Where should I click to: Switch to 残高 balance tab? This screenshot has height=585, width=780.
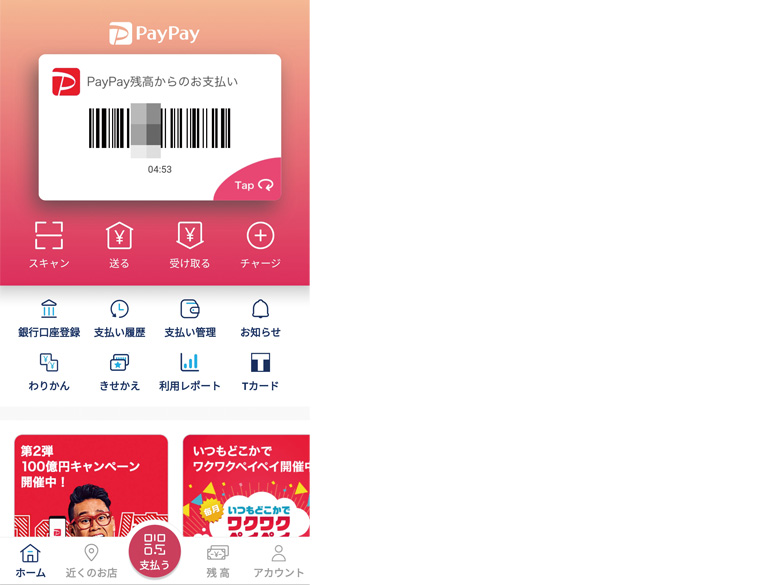(x=218, y=561)
